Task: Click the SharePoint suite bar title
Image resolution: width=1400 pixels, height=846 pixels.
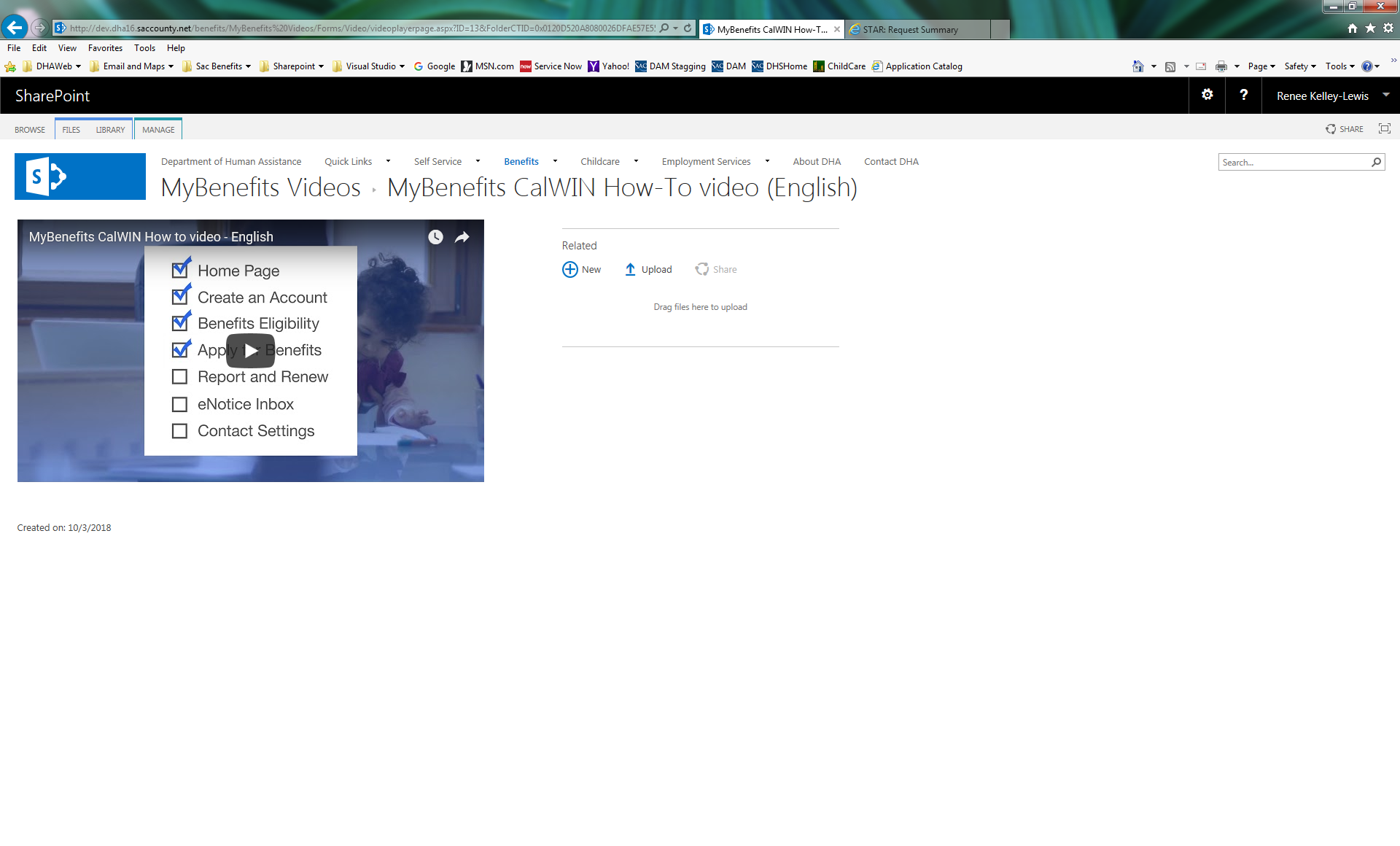Action: (52, 96)
